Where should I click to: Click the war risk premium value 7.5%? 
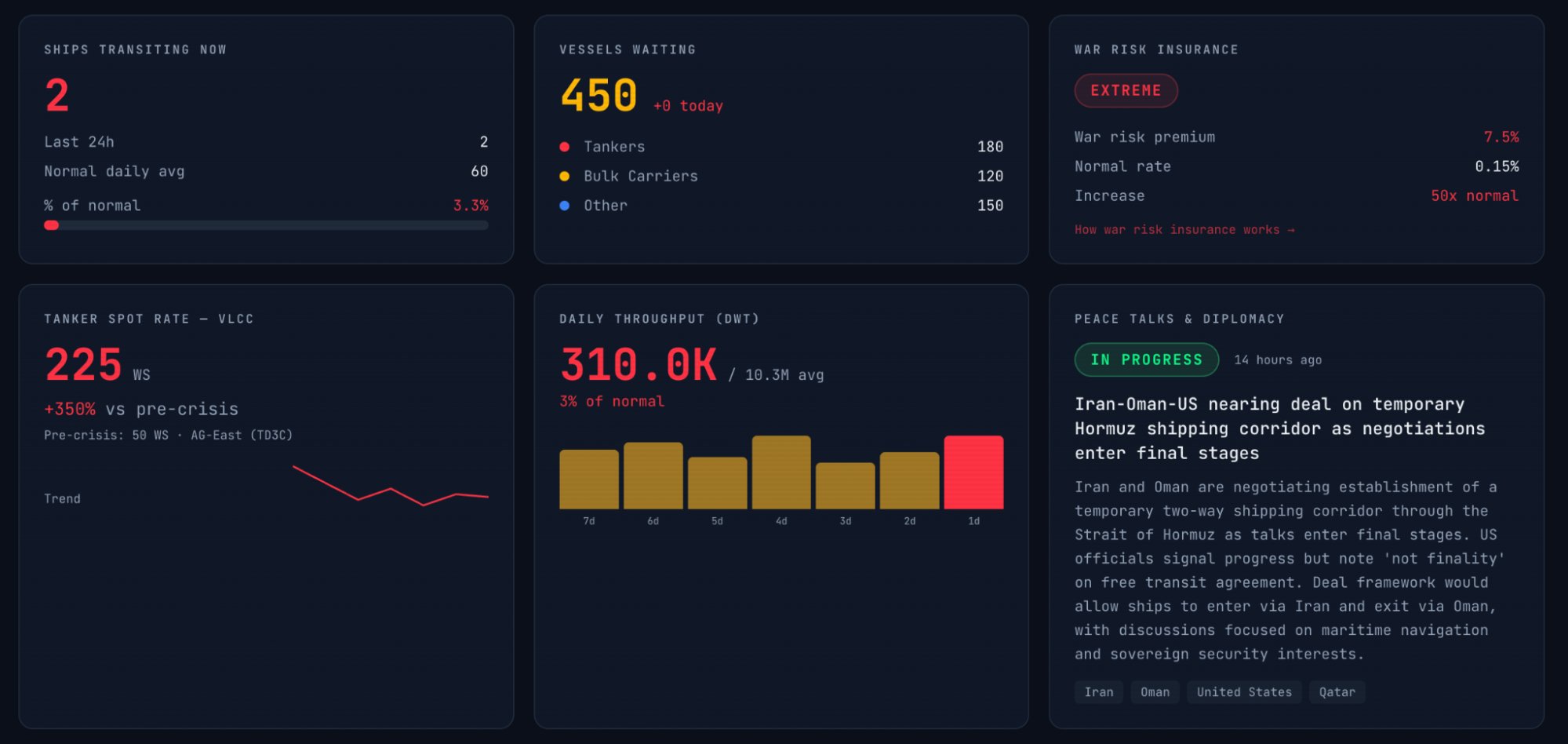[1501, 137]
